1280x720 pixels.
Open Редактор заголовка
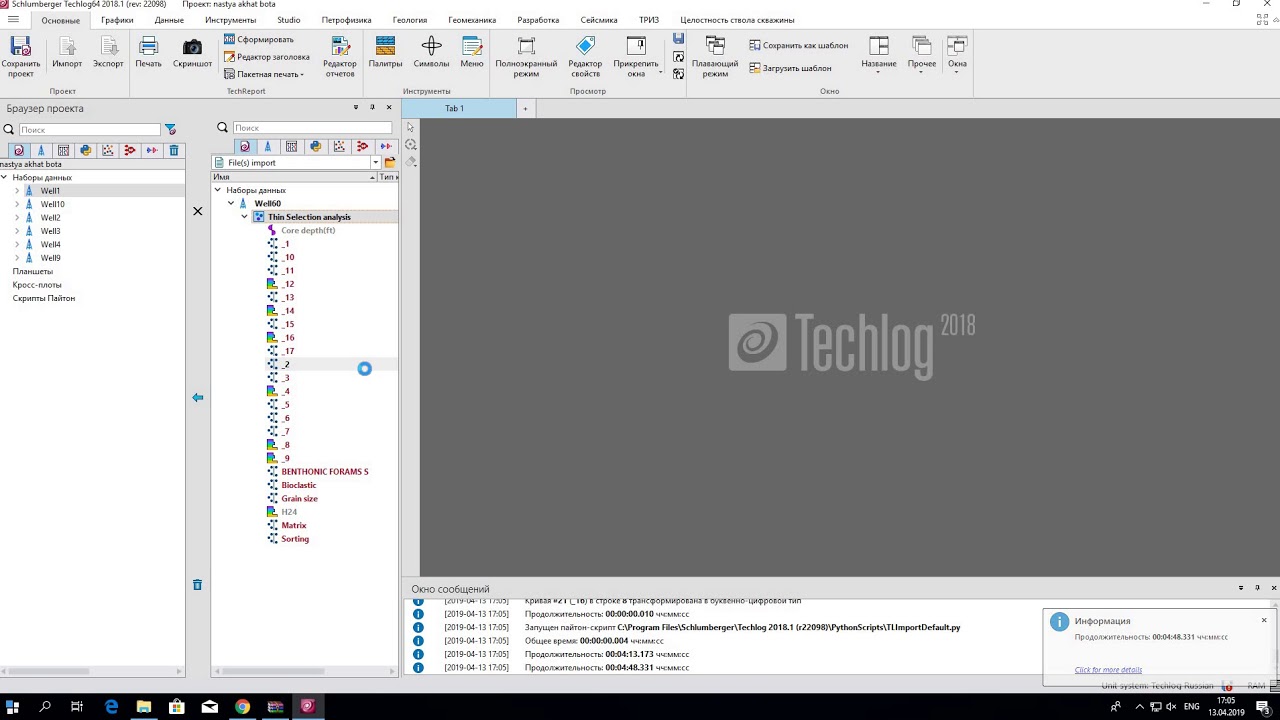266,57
